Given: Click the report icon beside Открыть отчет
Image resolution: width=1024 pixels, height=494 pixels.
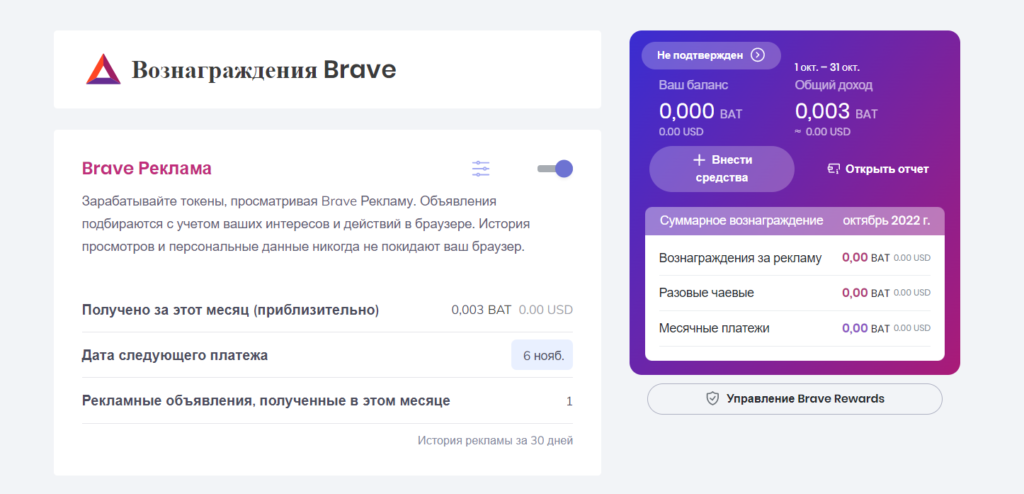Looking at the screenshot, I should (833, 169).
